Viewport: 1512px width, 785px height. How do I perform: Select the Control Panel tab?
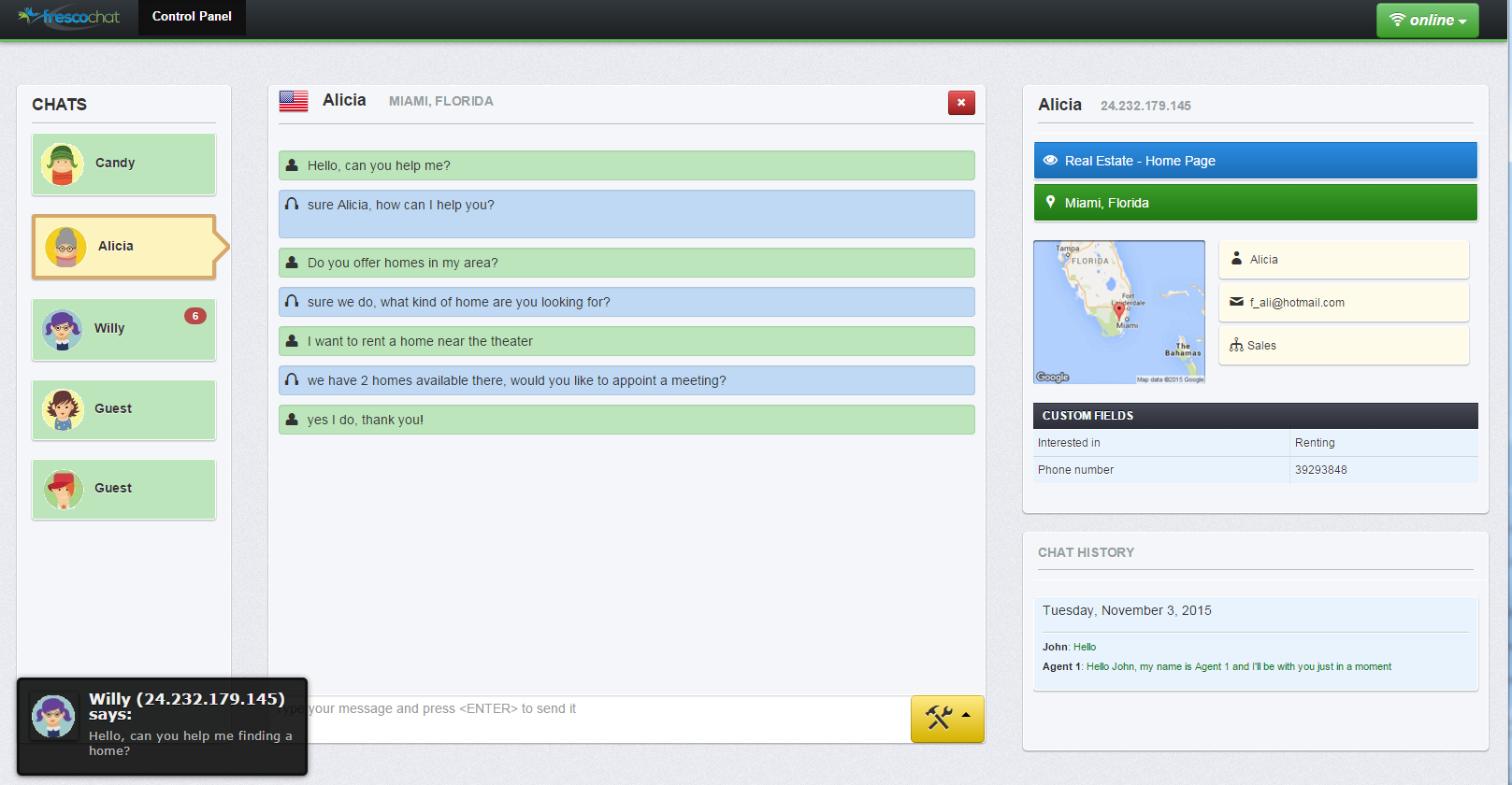192,17
